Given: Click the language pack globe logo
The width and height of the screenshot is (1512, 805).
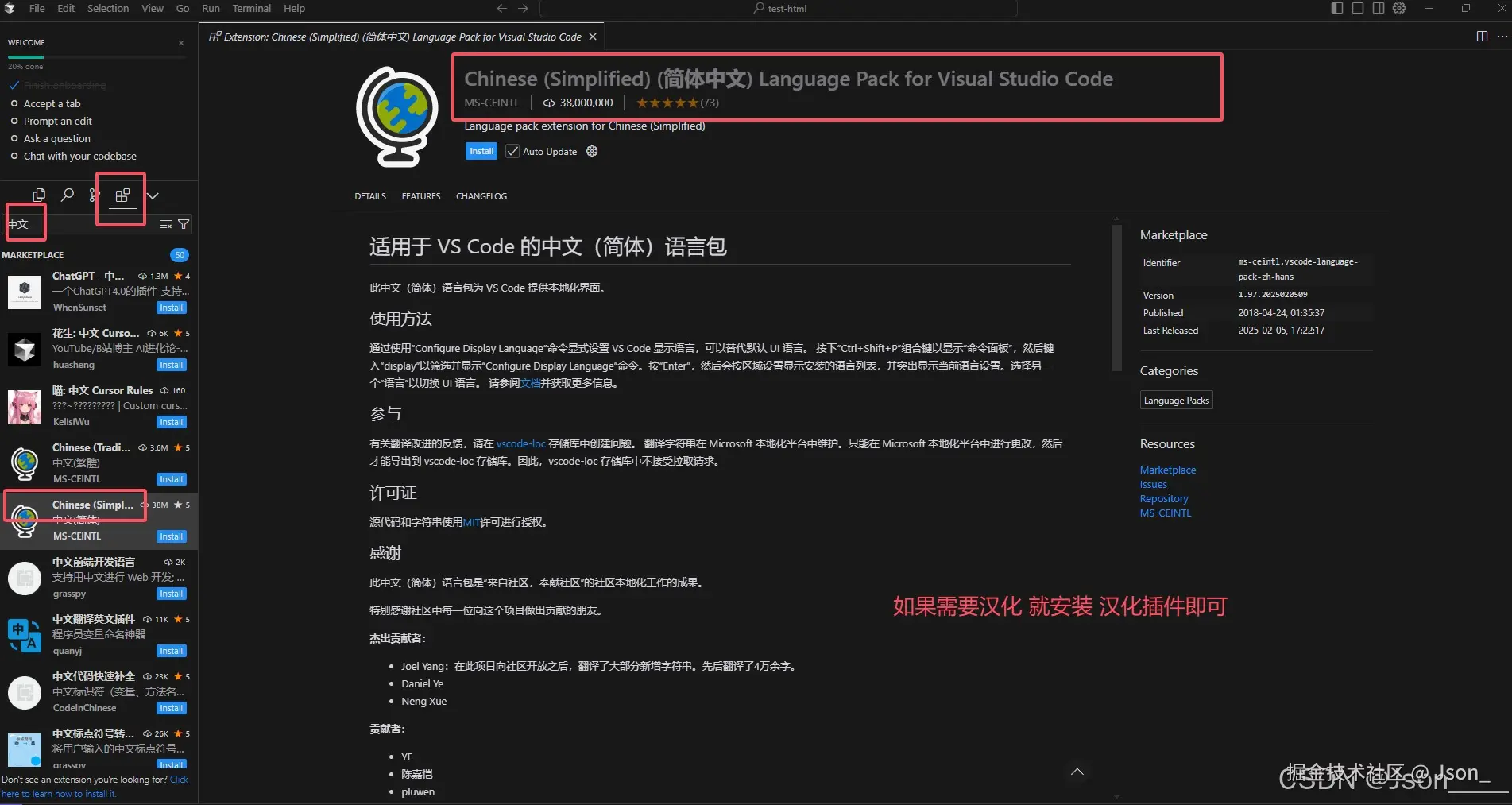Looking at the screenshot, I should pos(396,116).
